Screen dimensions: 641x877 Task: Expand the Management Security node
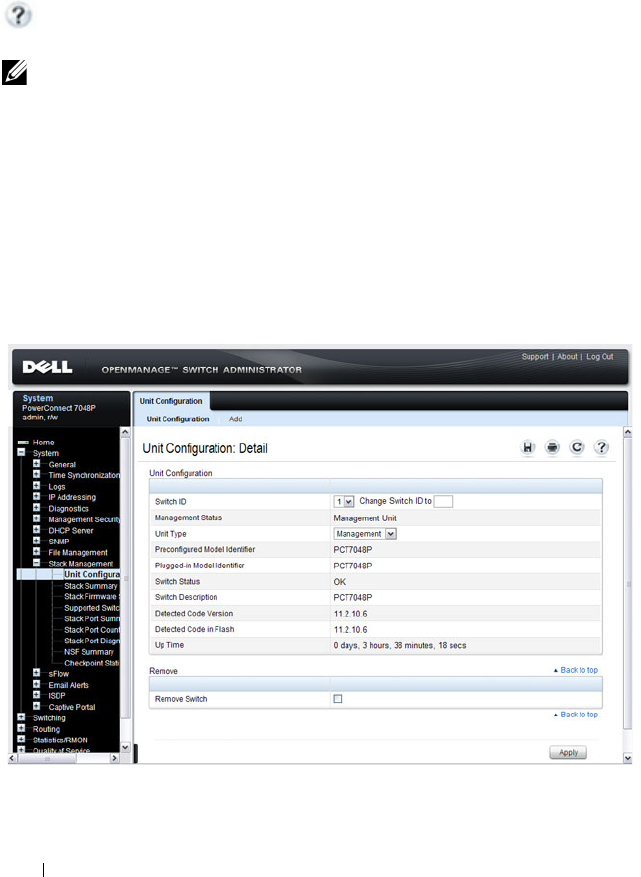click(x=36, y=518)
